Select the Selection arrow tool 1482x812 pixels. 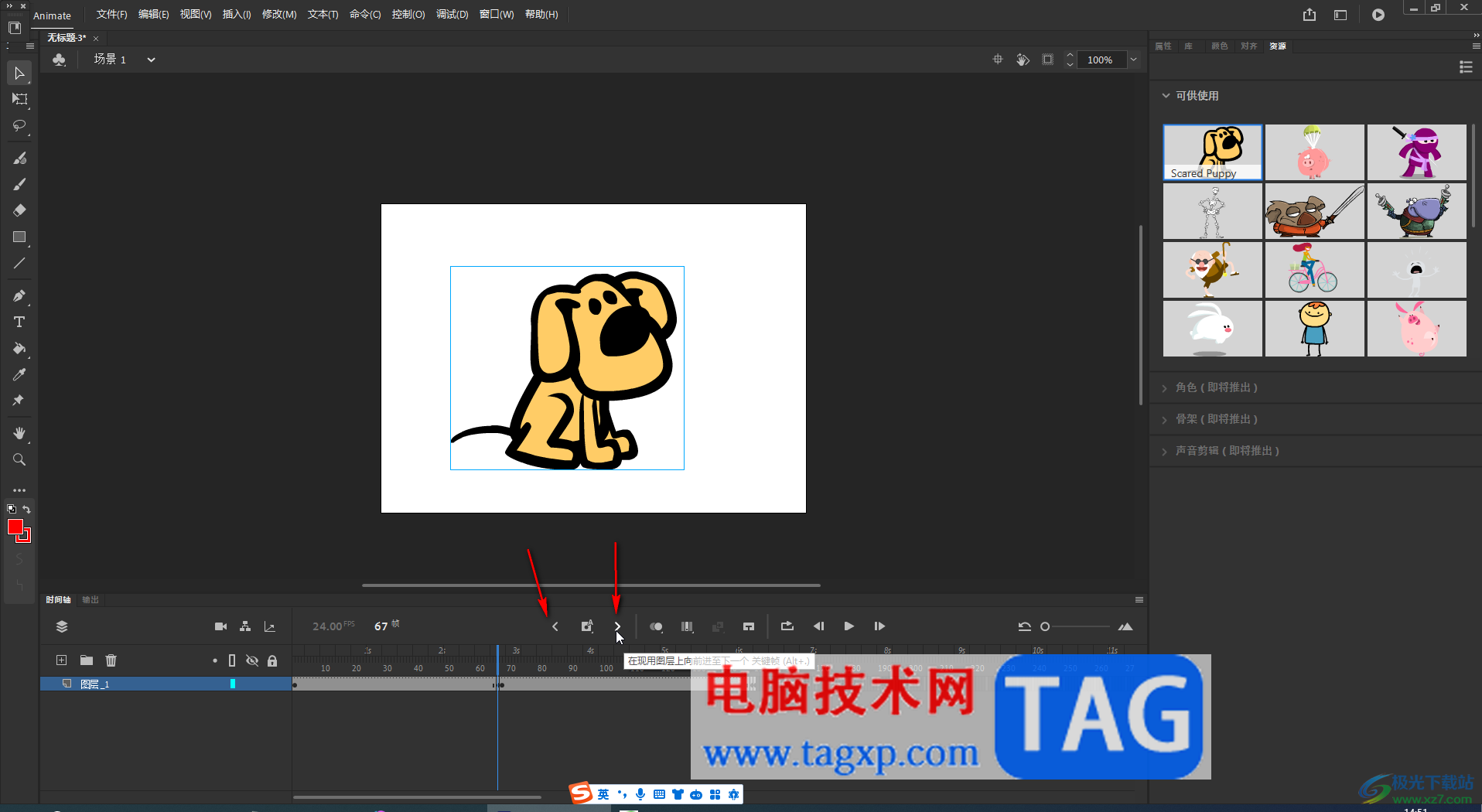coord(19,73)
